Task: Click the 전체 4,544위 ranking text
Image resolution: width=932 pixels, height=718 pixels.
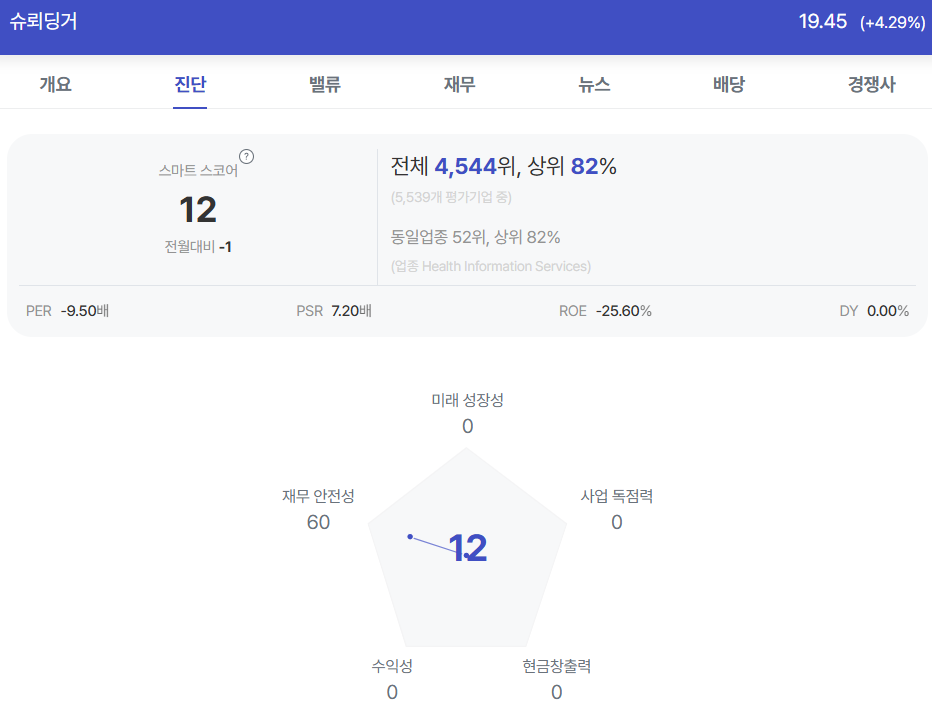Action: tap(456, 167)
